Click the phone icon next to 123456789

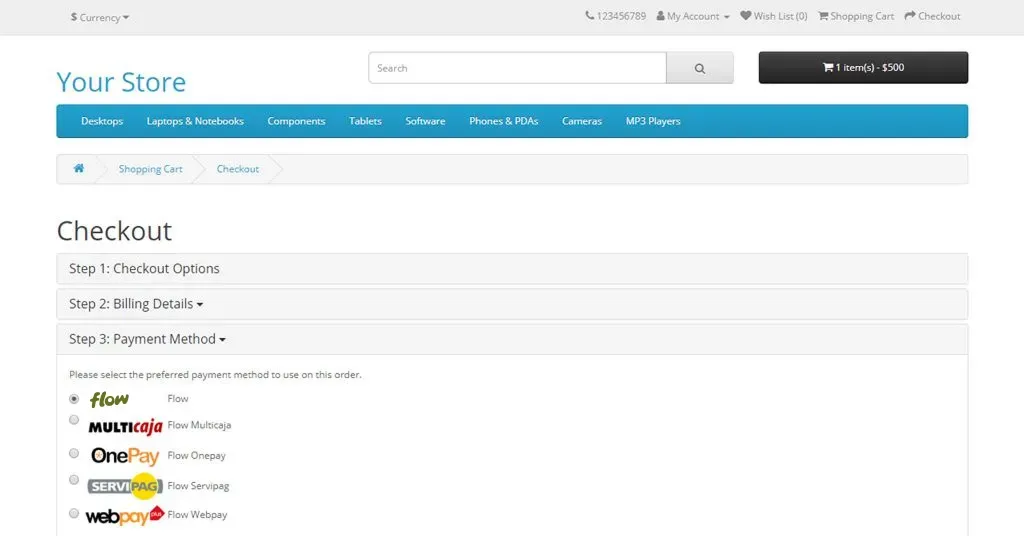[590, 16]
